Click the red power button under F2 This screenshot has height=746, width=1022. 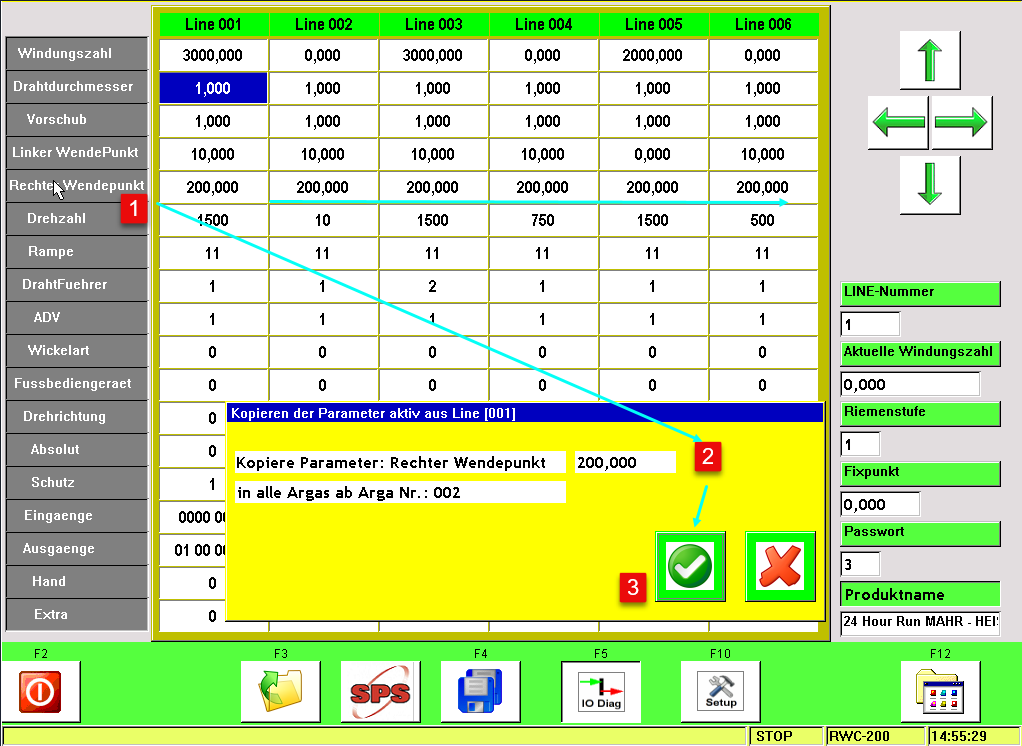[x=41, y=691]
